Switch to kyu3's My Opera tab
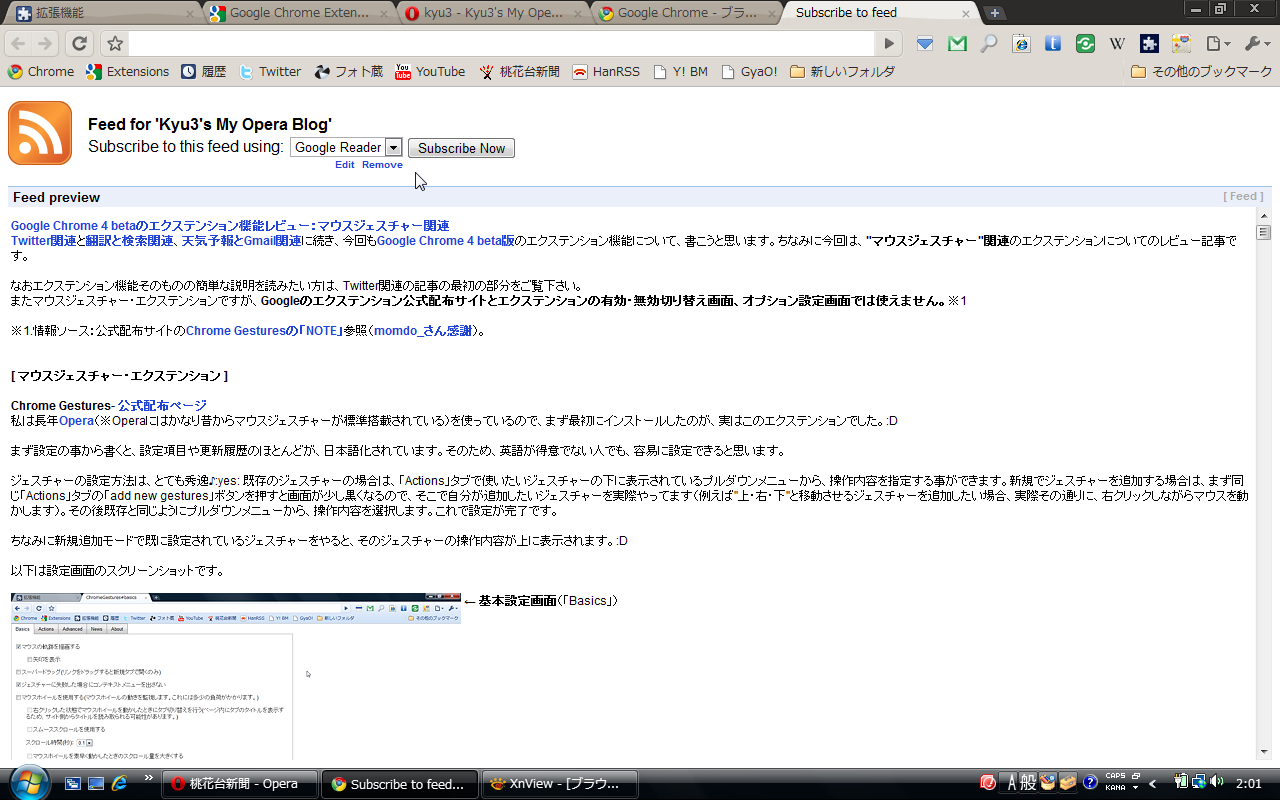 point(493,13)
